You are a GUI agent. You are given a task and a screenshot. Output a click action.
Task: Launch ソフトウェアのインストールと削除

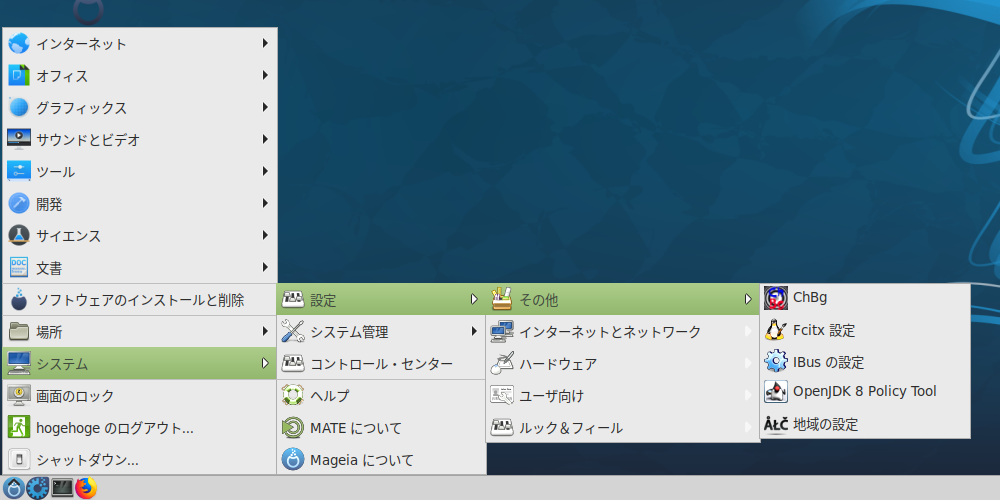140,300
